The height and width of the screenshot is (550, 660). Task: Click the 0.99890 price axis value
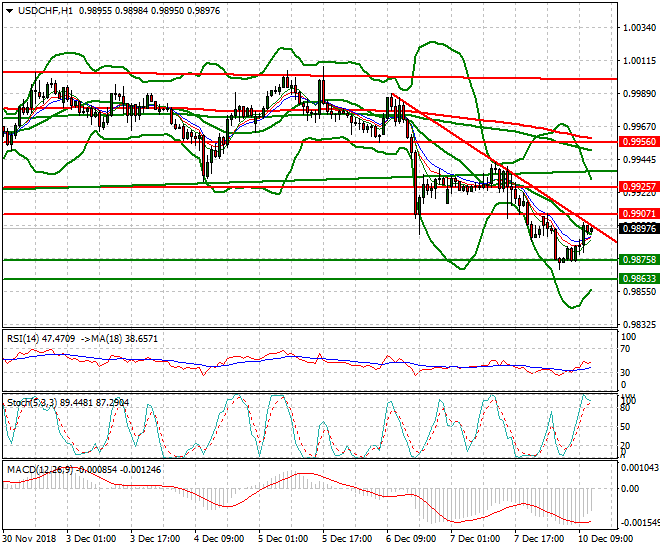(x=639, y=93)
